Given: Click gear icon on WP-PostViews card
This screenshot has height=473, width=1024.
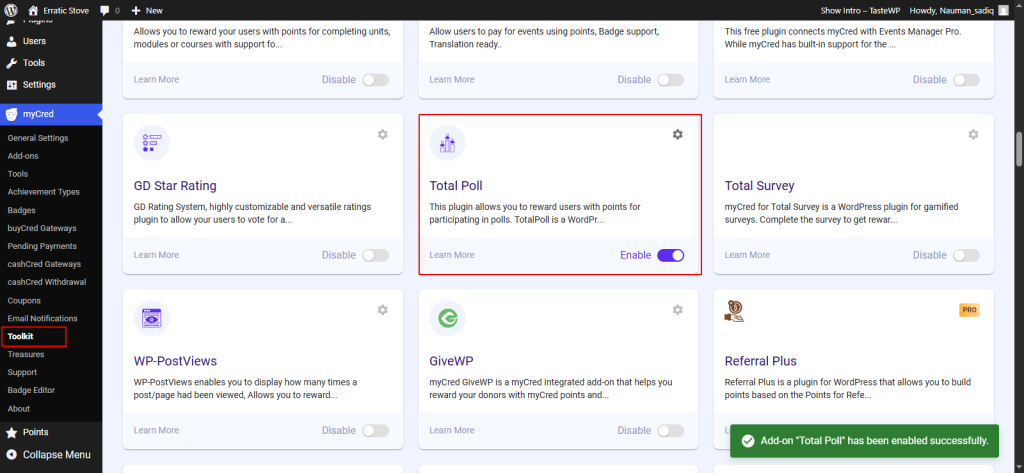Looking at the screenshot, I should [382, 310].
